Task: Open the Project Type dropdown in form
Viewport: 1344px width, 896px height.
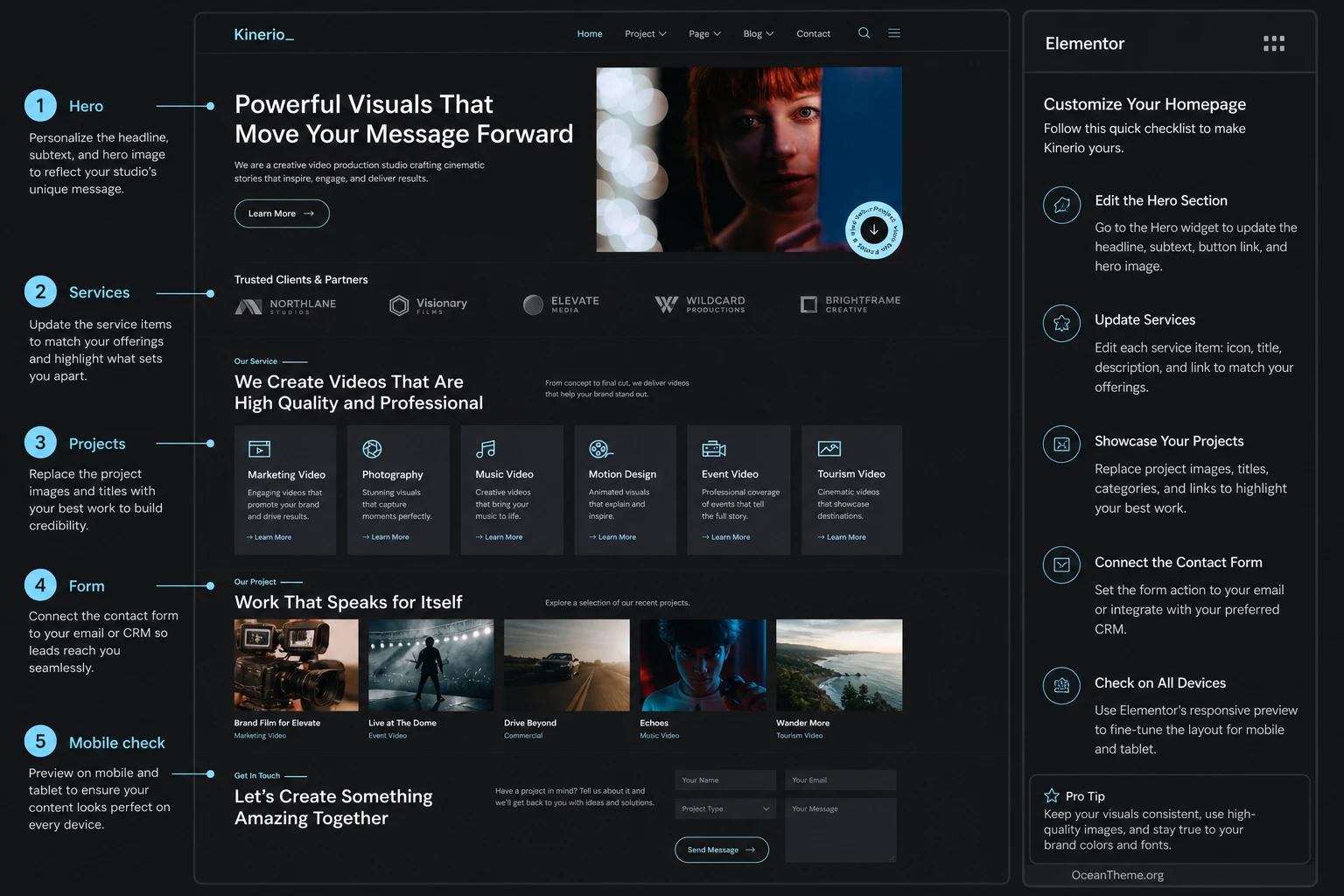Action: point(725,808)
